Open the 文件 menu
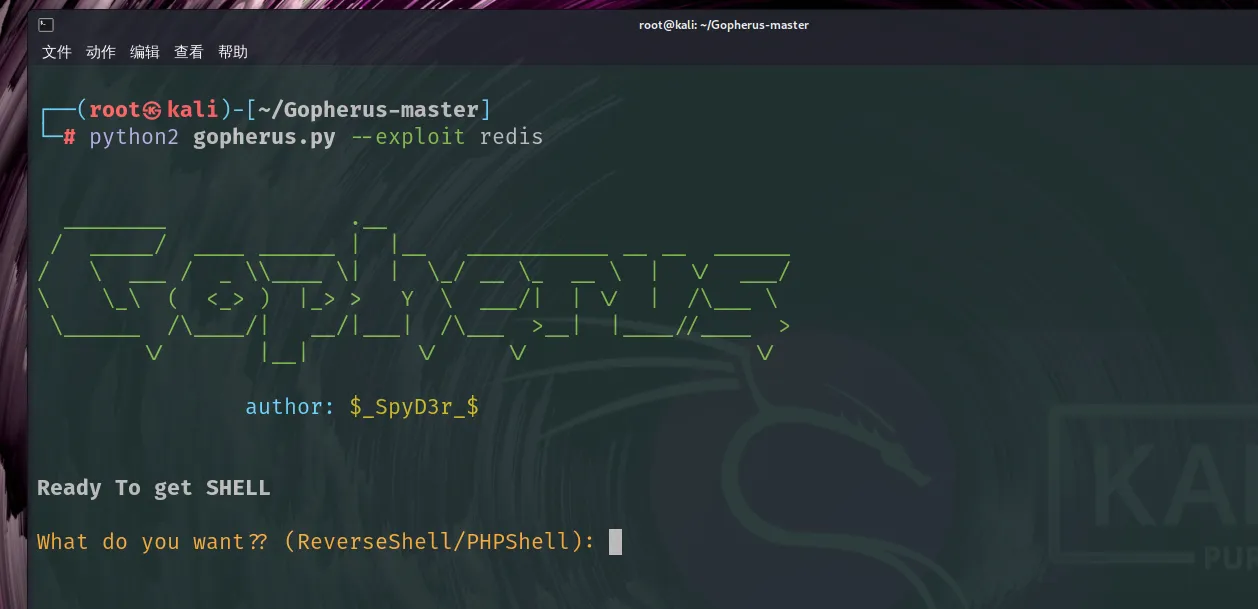The height and width of the screenshot is (609, 1258). click(x=56, y=52)
